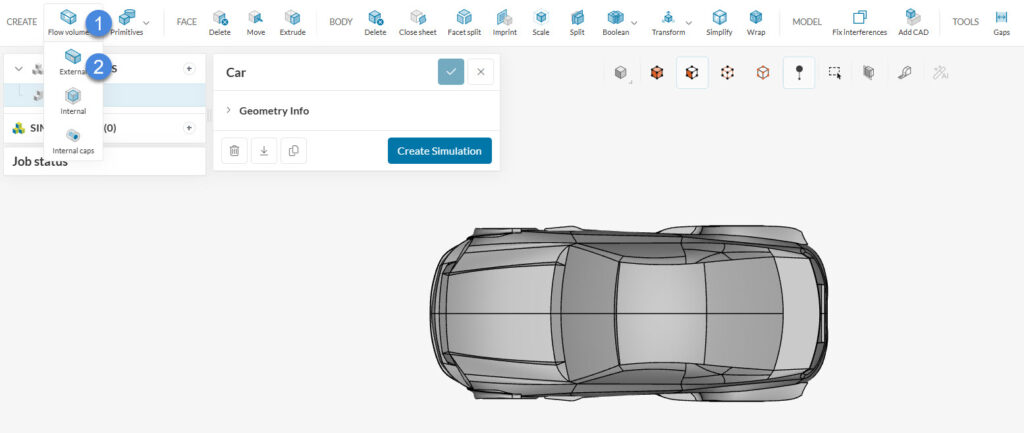Open the Gaps tool
The image size is (1024, 433).
1000,21
